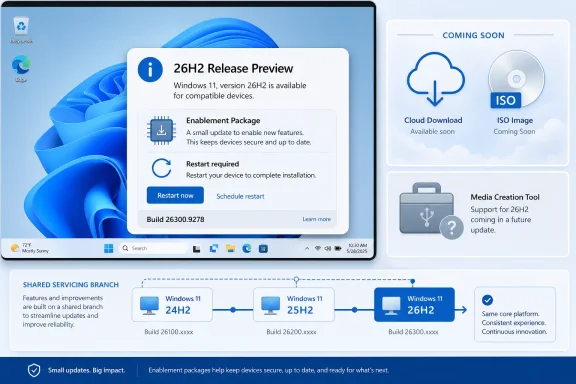Image resolution: width=576 pixels, height=384 pixels.
Task: Click the Build 26300.9278 text
Action: click(x=175, y=219)
